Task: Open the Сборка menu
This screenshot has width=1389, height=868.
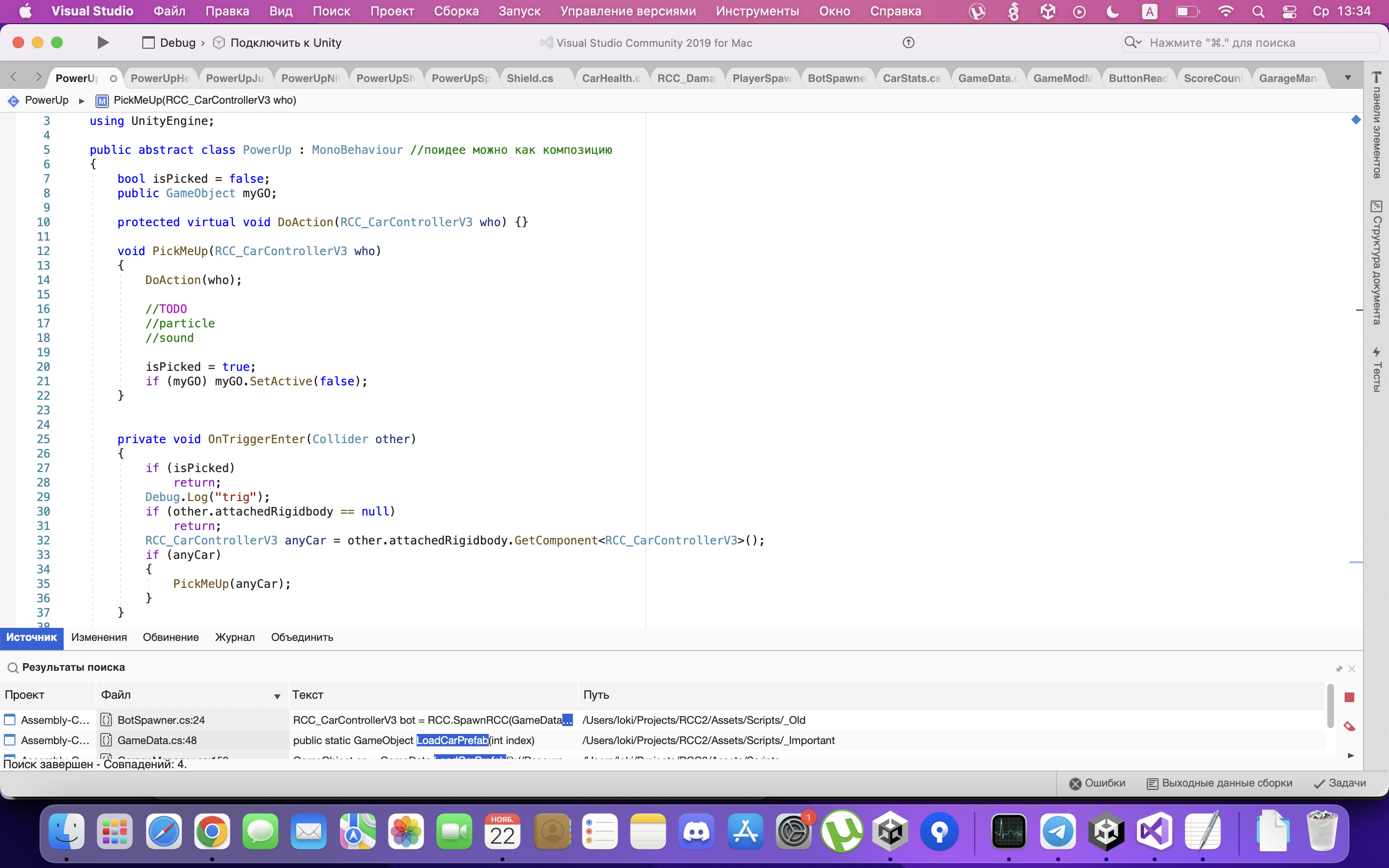Action: pos(456,11)
